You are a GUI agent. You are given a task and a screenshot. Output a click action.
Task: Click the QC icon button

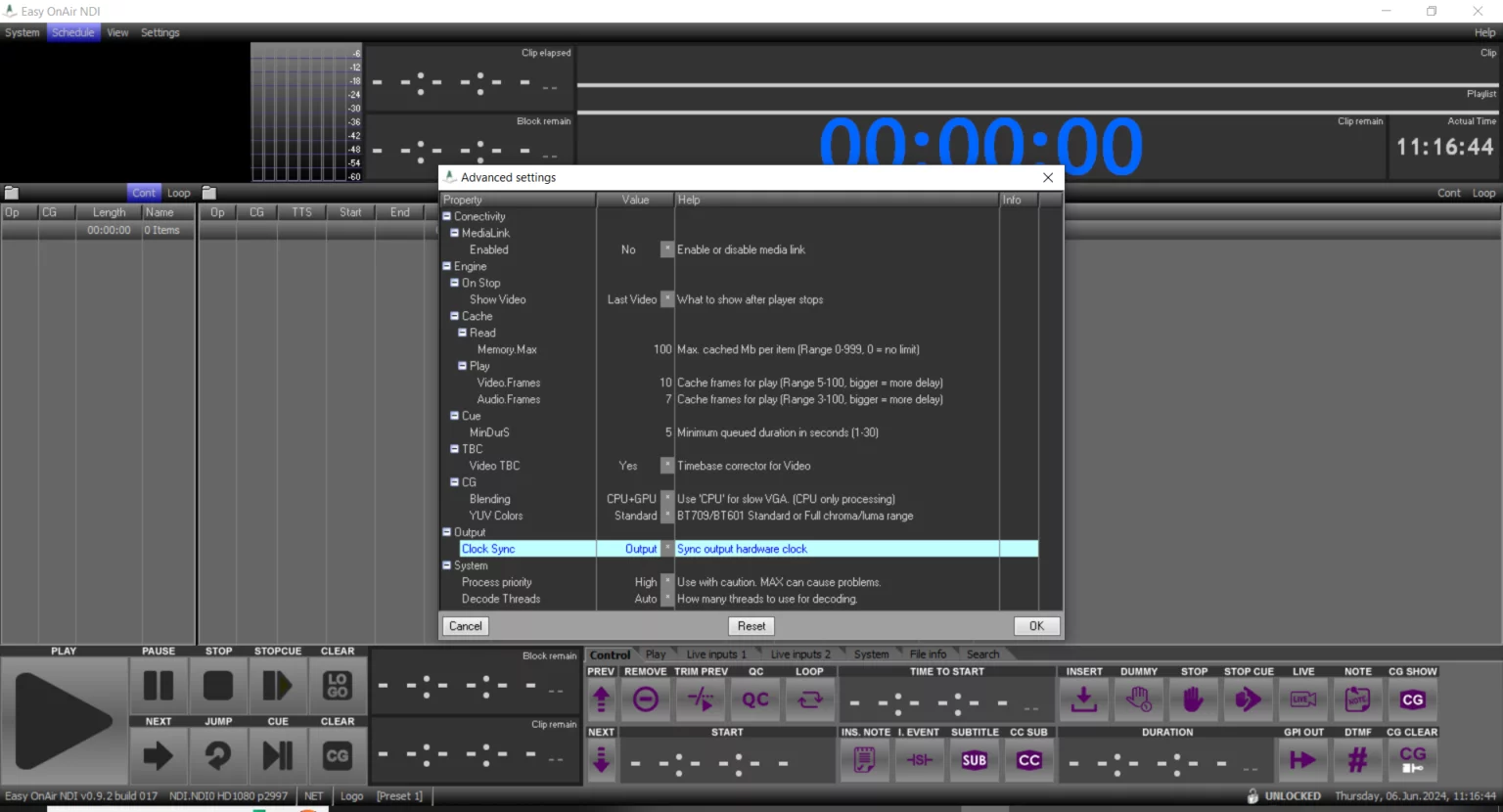[755, 699]
